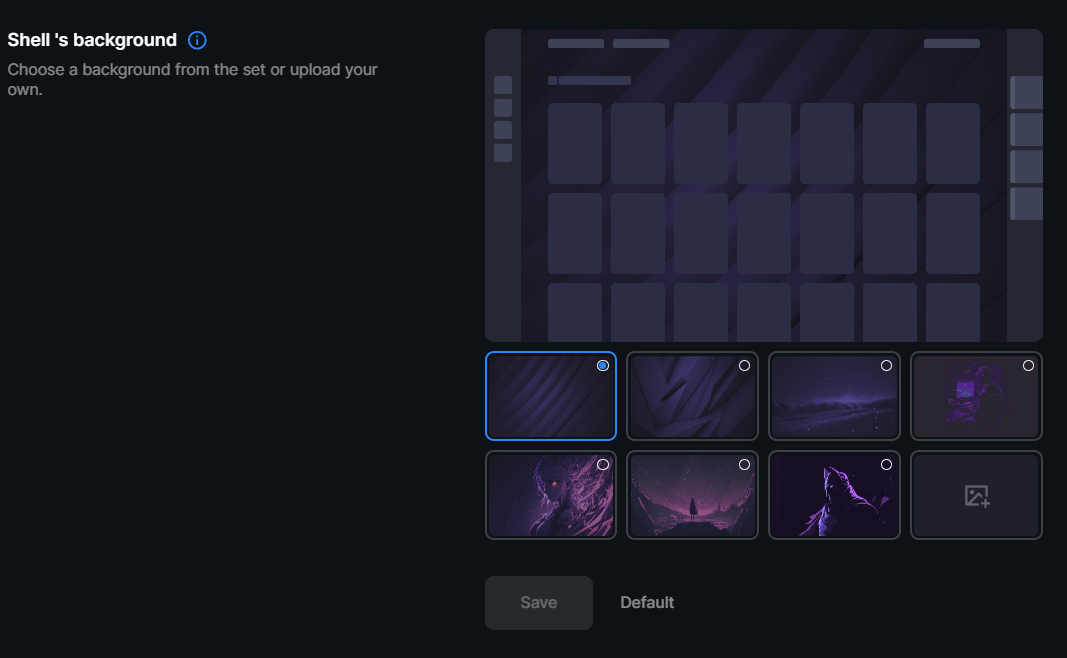The image size is (1067, 658).
Task: Click the selected diagonal stripes thumbnail
Action: 550,400
